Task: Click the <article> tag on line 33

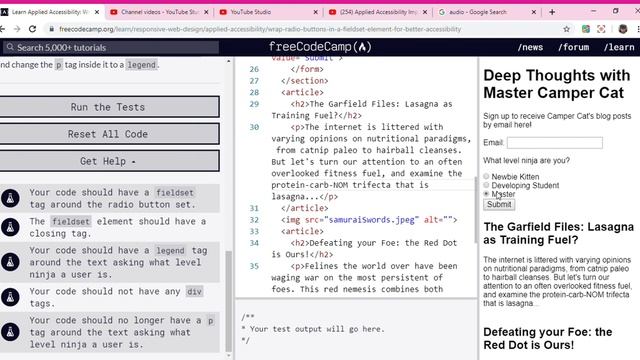Action: click(x=302, y=231)
